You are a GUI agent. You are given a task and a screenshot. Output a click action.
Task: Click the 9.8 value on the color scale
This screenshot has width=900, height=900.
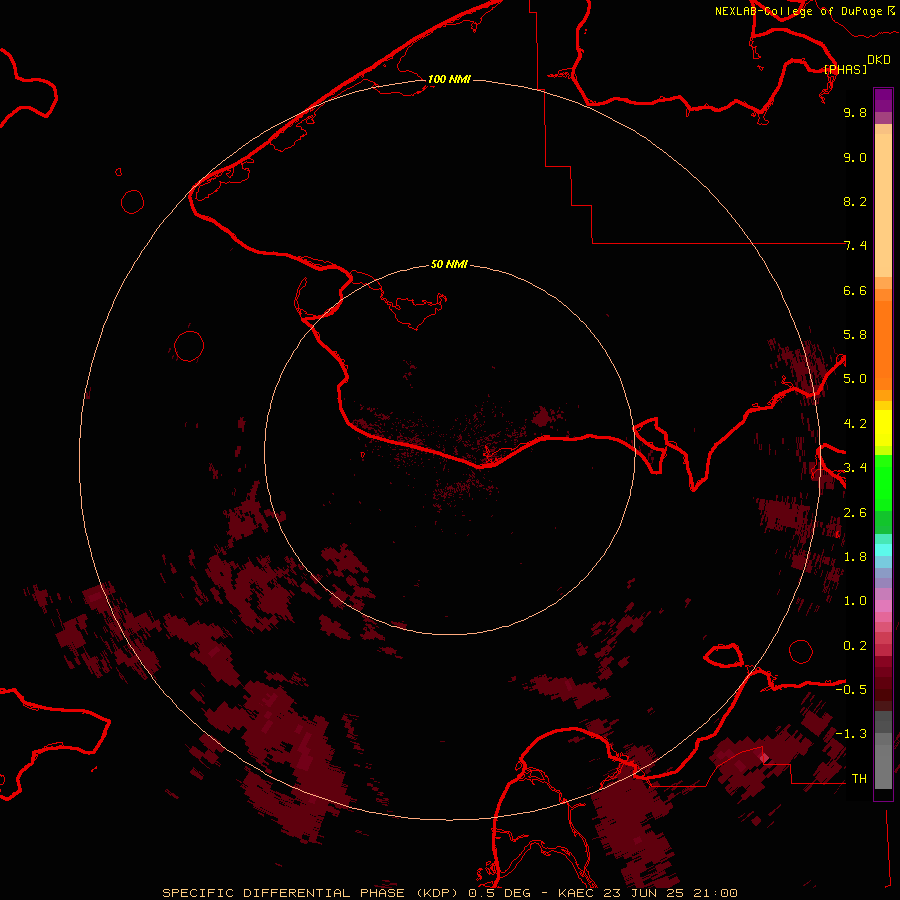[855, 112]
